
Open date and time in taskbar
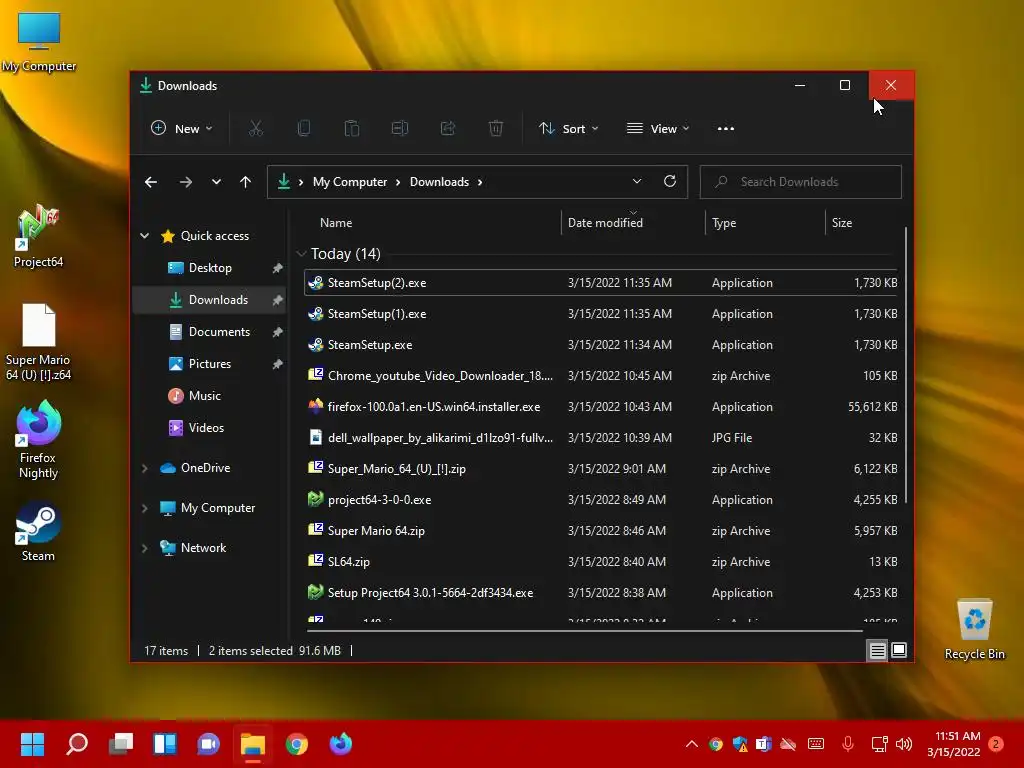954,744
